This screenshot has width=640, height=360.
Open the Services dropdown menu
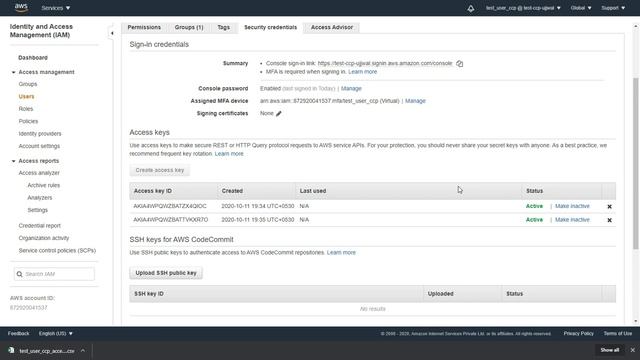pyautogui.click(x=56, y=8)
